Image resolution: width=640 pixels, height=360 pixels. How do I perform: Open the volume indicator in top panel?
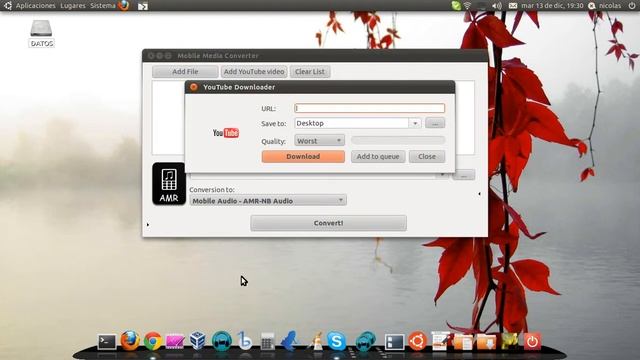coord(497,6)
